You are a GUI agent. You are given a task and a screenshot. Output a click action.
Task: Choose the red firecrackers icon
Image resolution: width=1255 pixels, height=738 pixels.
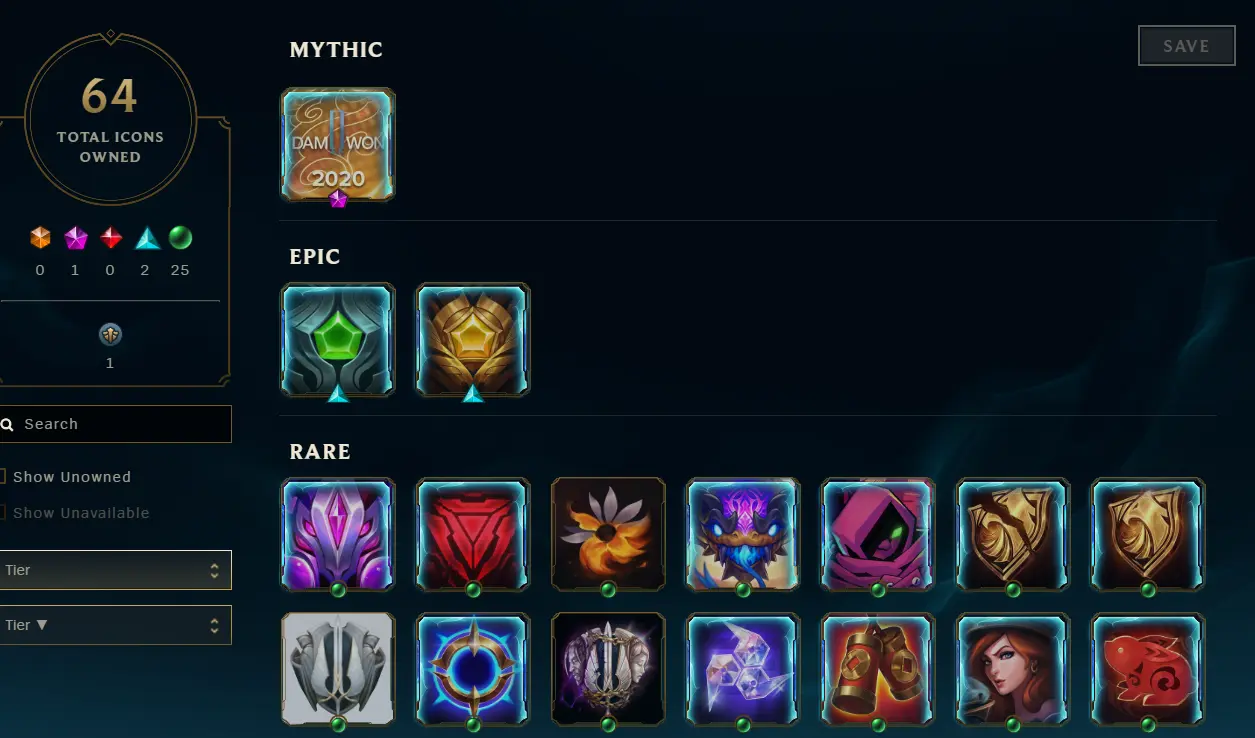coord(878,670)
